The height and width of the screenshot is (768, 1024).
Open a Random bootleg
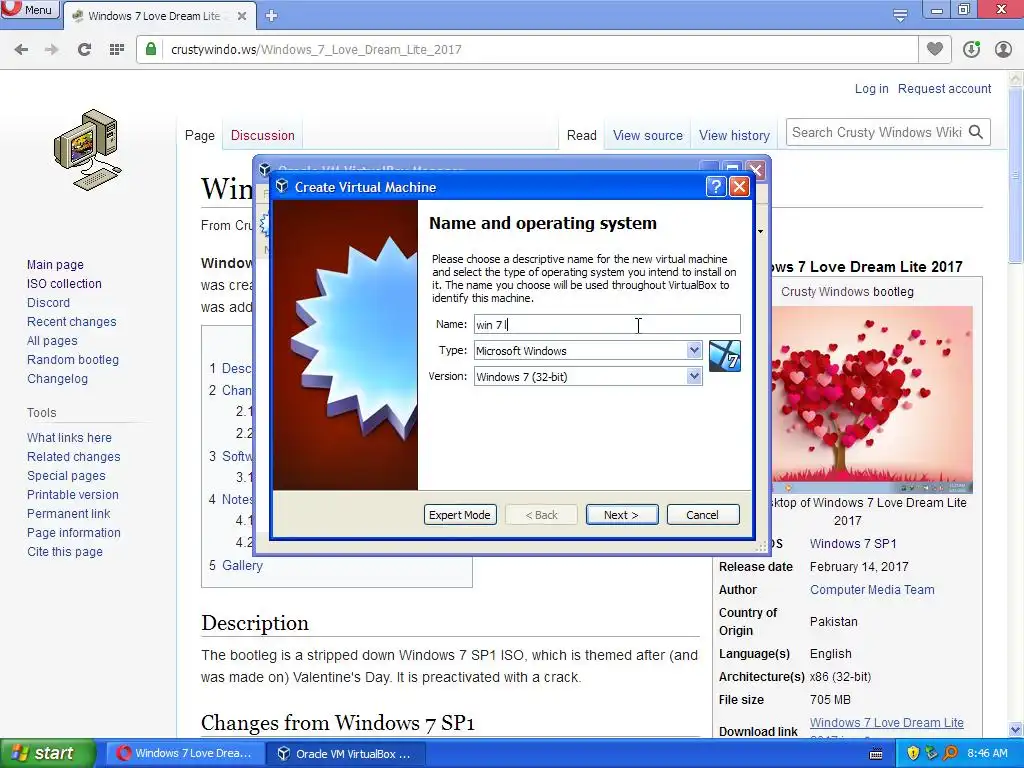pos(73,359)
